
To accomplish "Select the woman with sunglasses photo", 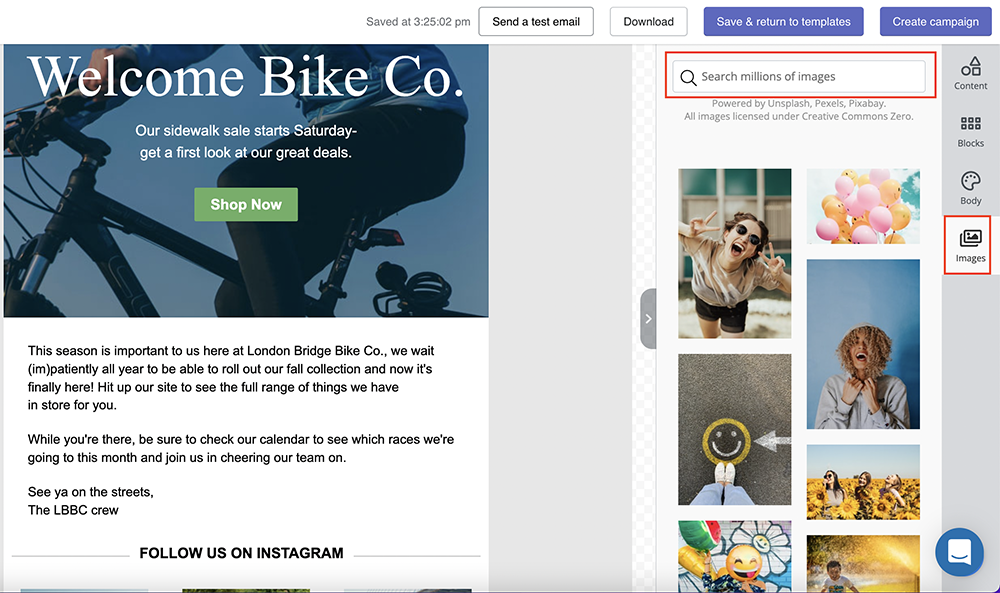I will tap(735, 253).
